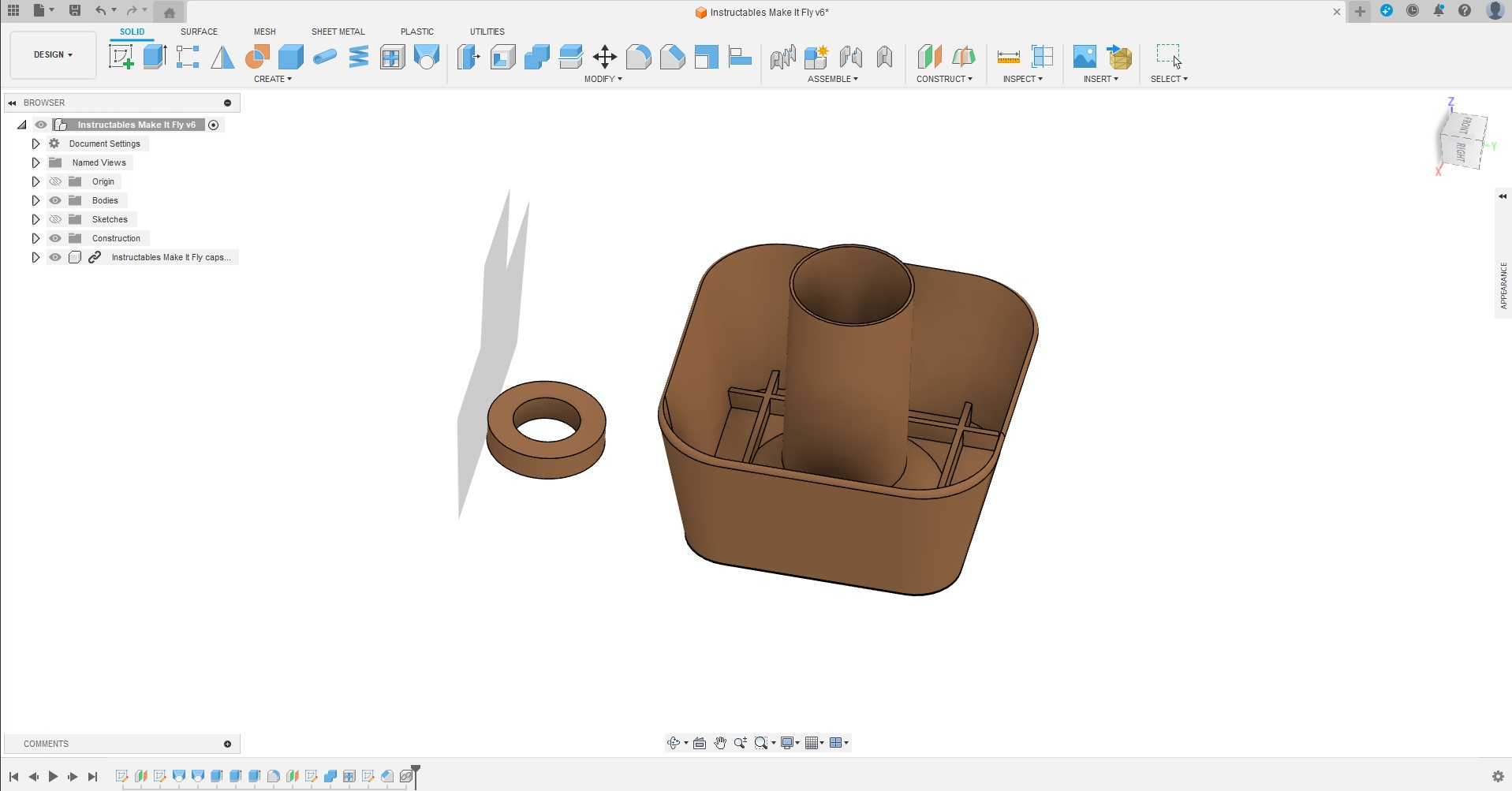
Task: Pick the Pipe tool icon
Action: (x=325, y=57)
